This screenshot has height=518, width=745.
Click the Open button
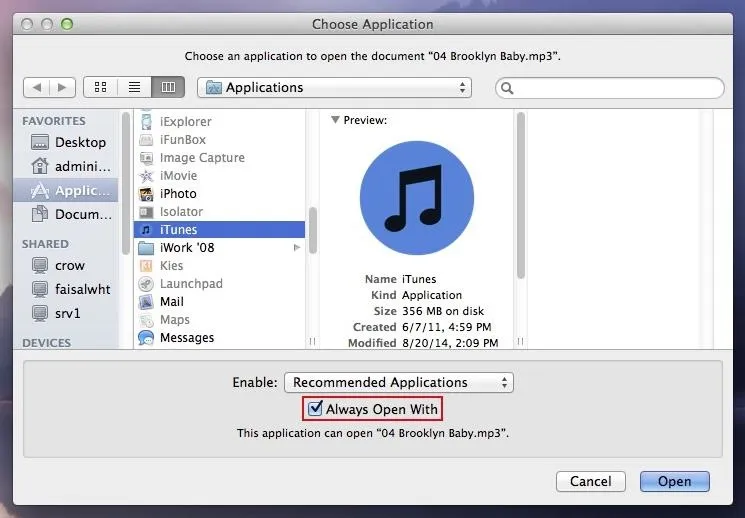(x=675, y=481)
